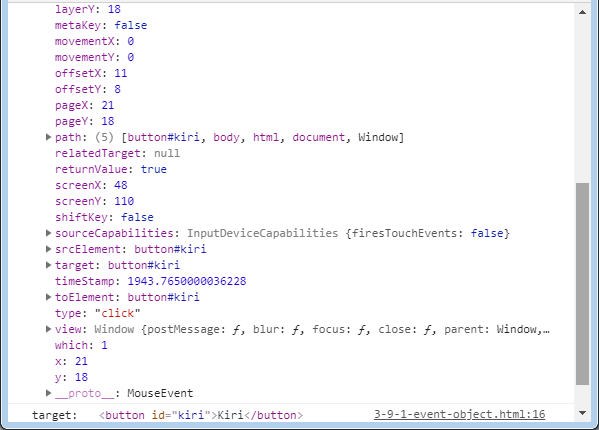Click the document entry in path

(319, 137)
